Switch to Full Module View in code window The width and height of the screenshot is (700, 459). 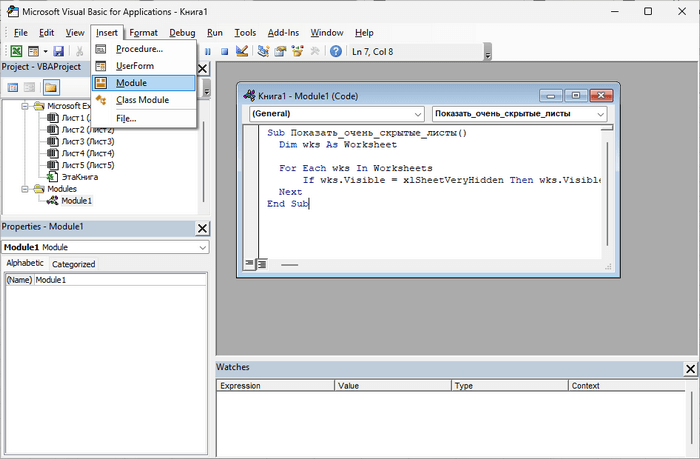click(x=260, y=265)
